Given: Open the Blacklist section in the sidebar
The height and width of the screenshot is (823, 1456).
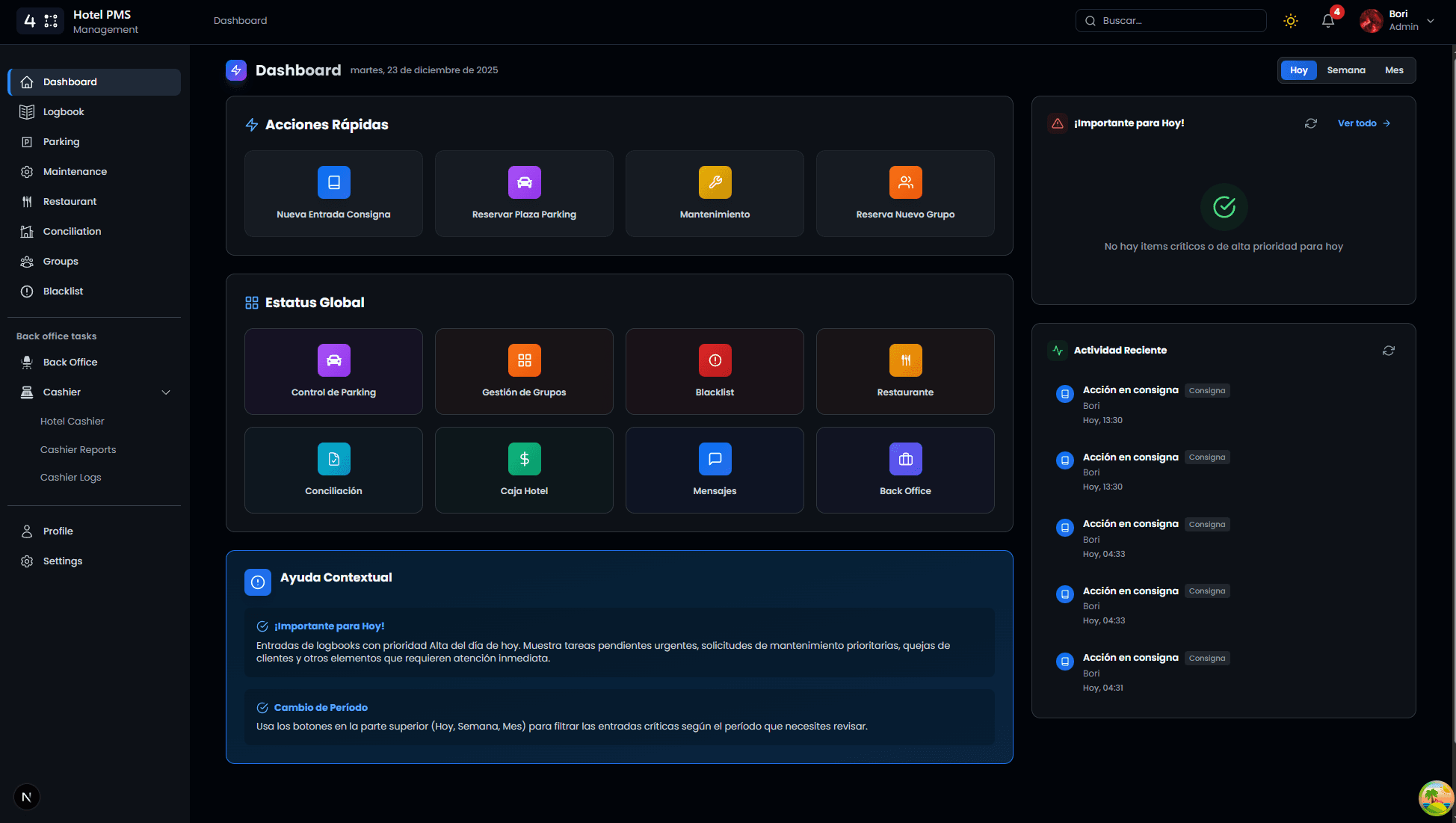Looking at the screenshot, I should pos(63,291).
